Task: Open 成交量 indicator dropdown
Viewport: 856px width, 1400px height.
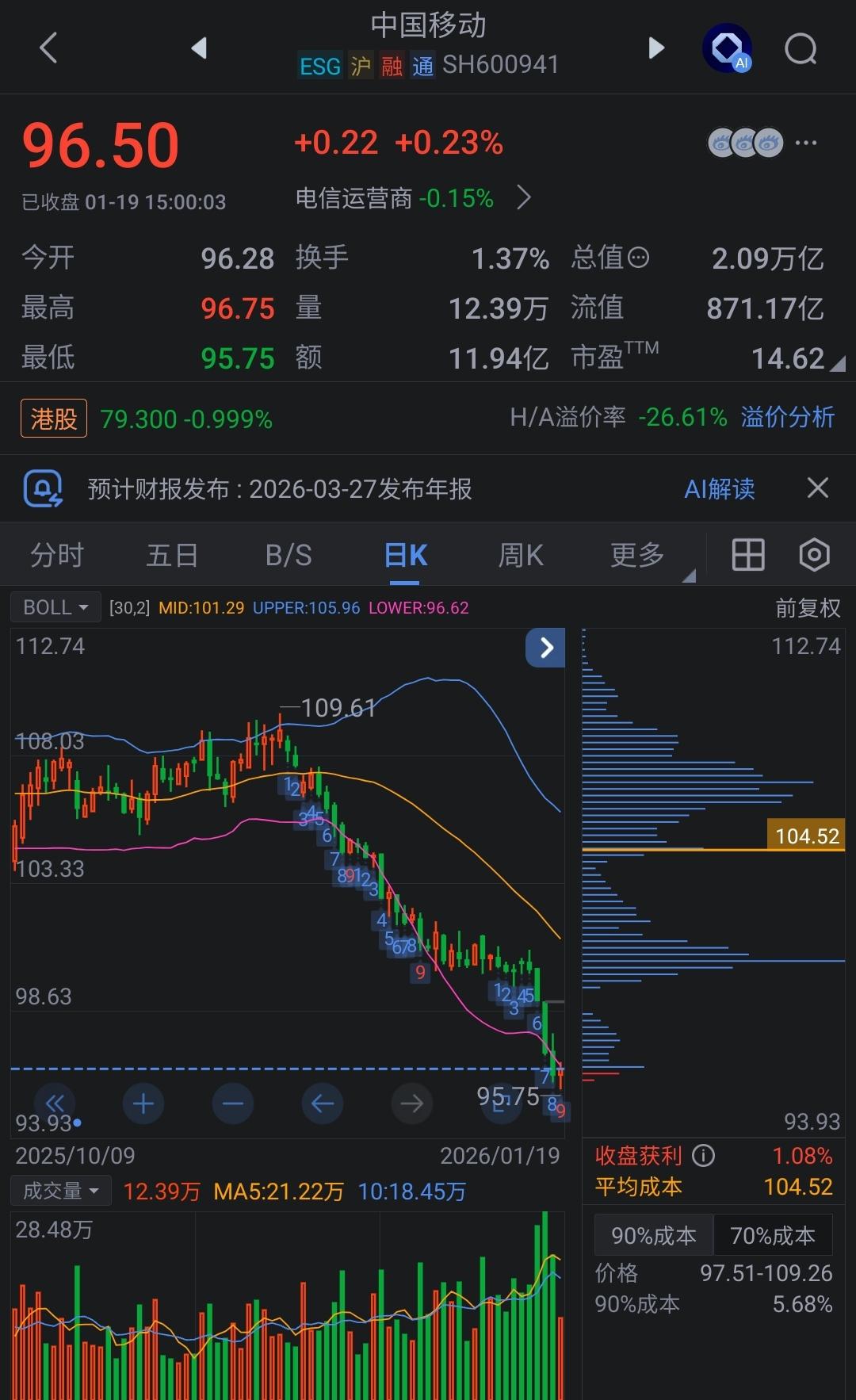Action: click(61, 1191)
